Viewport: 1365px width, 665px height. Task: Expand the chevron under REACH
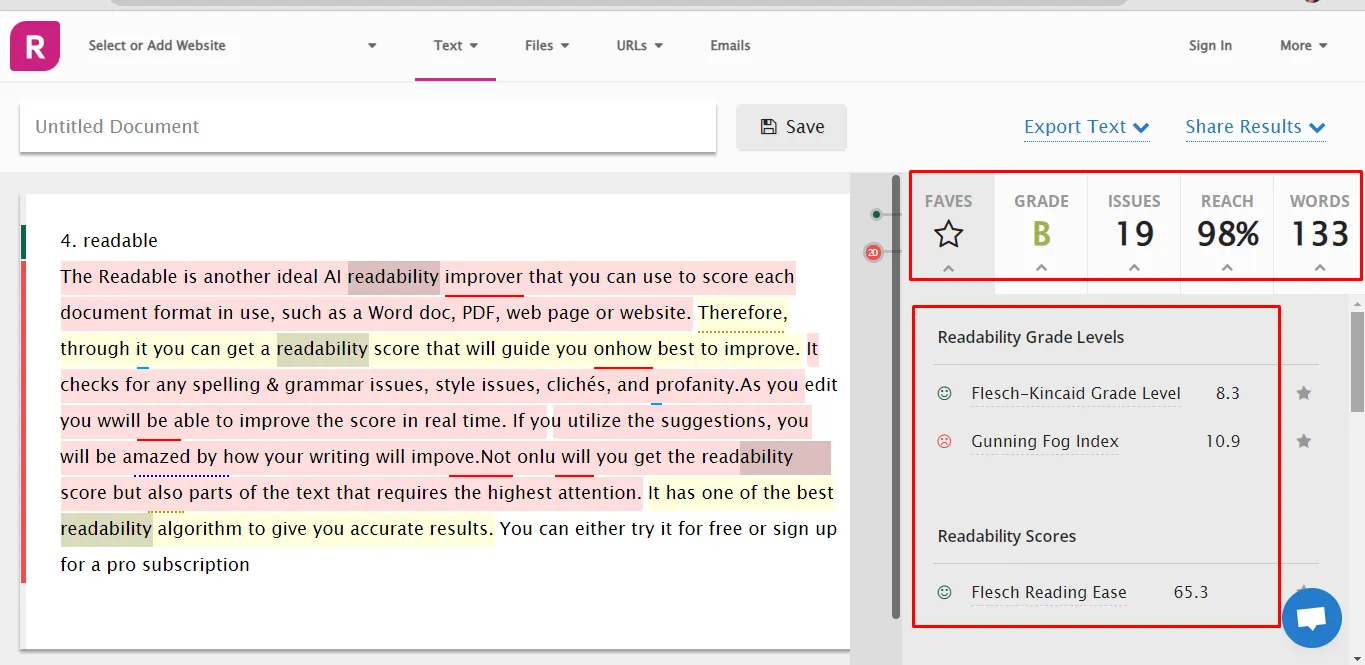(x=1227, y=268)
